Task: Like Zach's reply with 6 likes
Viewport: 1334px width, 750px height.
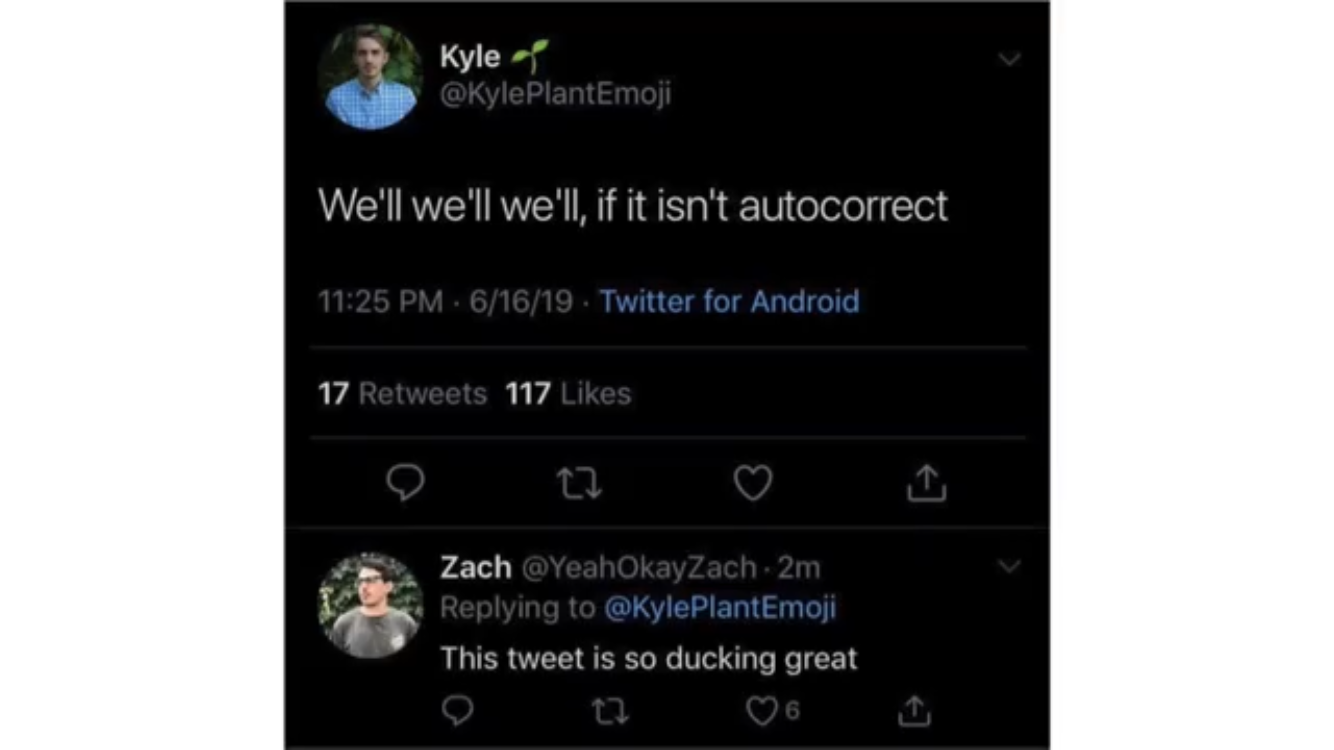Action: pyautogui.click(x=763, y=710)
